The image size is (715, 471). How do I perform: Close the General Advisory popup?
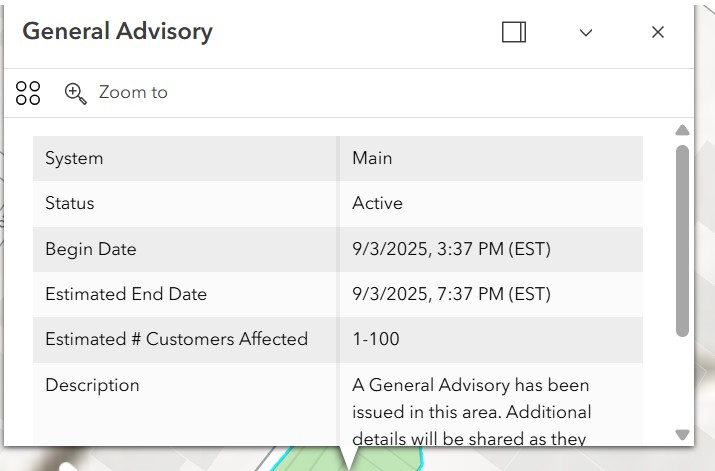tap(658, 32)
